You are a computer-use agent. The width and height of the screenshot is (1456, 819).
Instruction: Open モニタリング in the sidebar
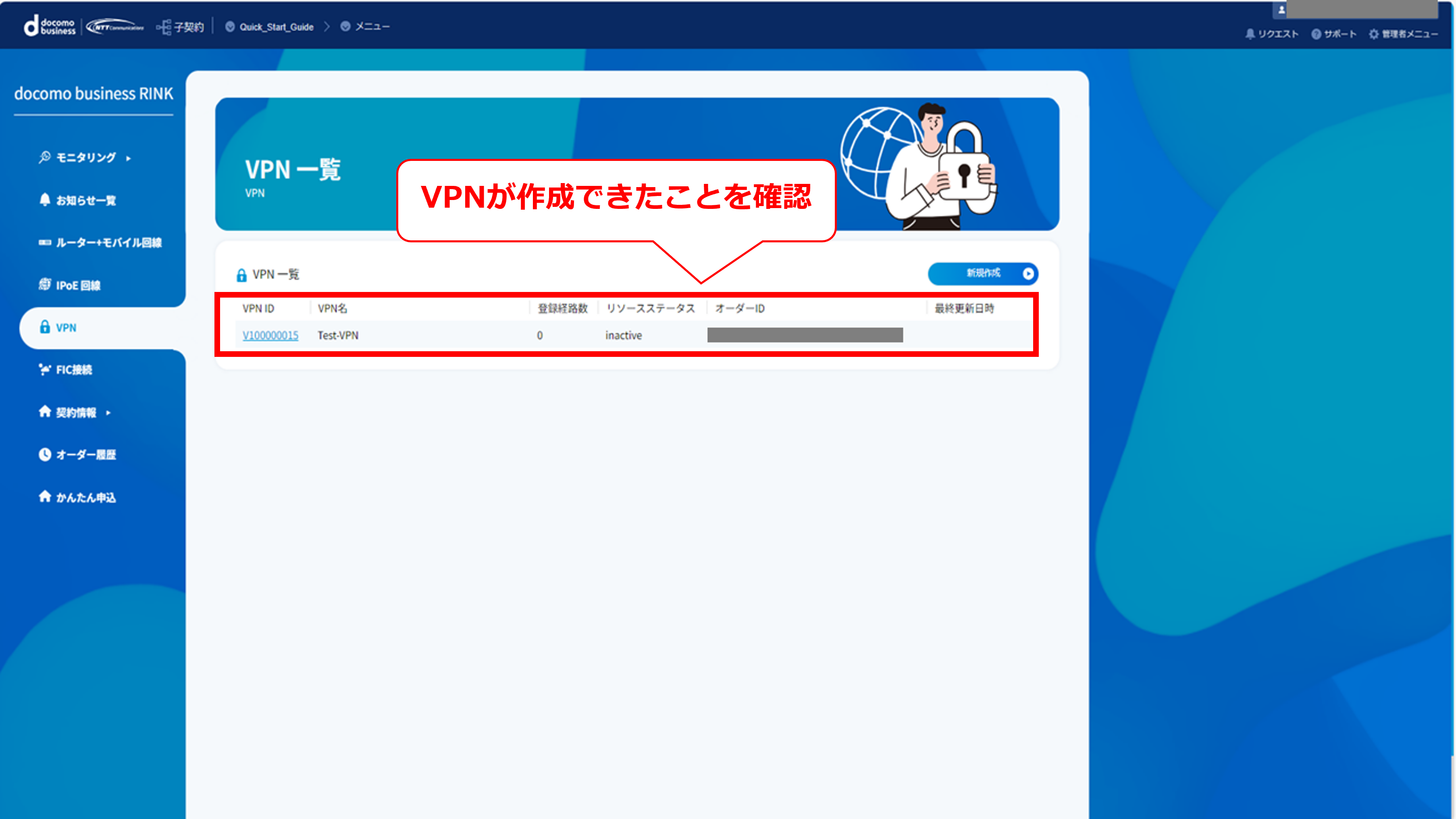tap(86, 158)
